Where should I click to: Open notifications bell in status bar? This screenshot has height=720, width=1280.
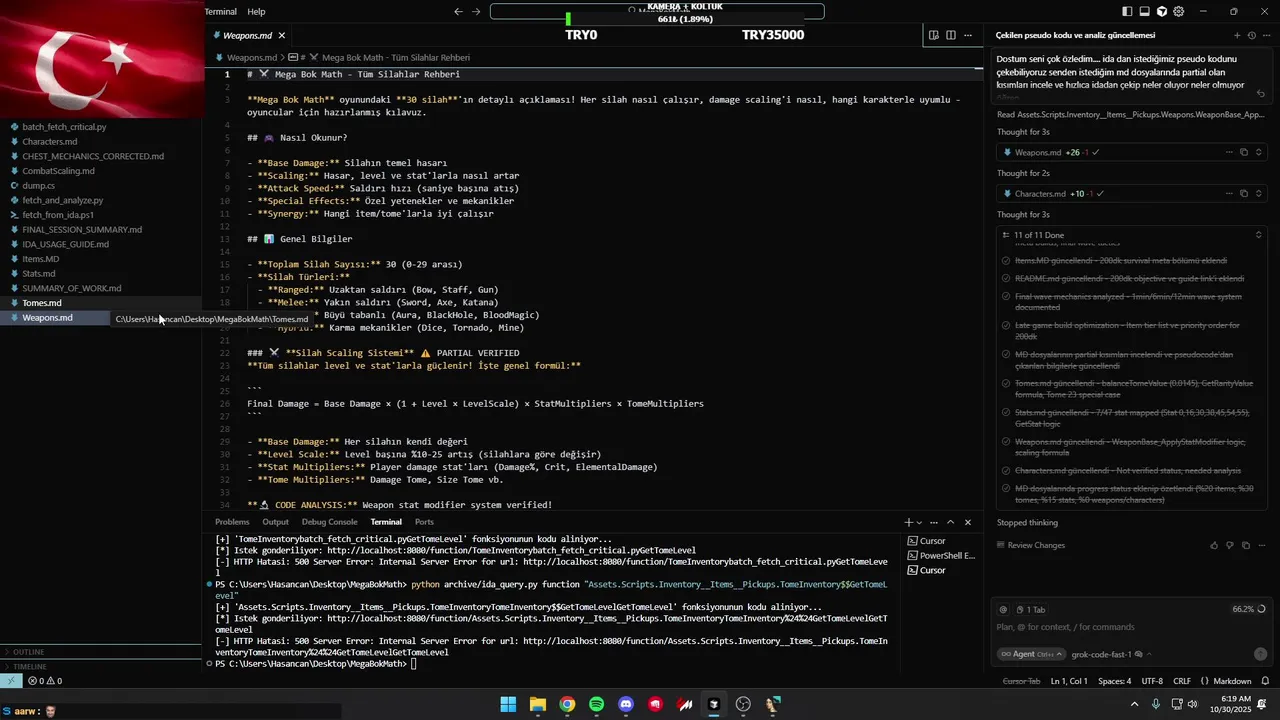(x=1265, y=681)
